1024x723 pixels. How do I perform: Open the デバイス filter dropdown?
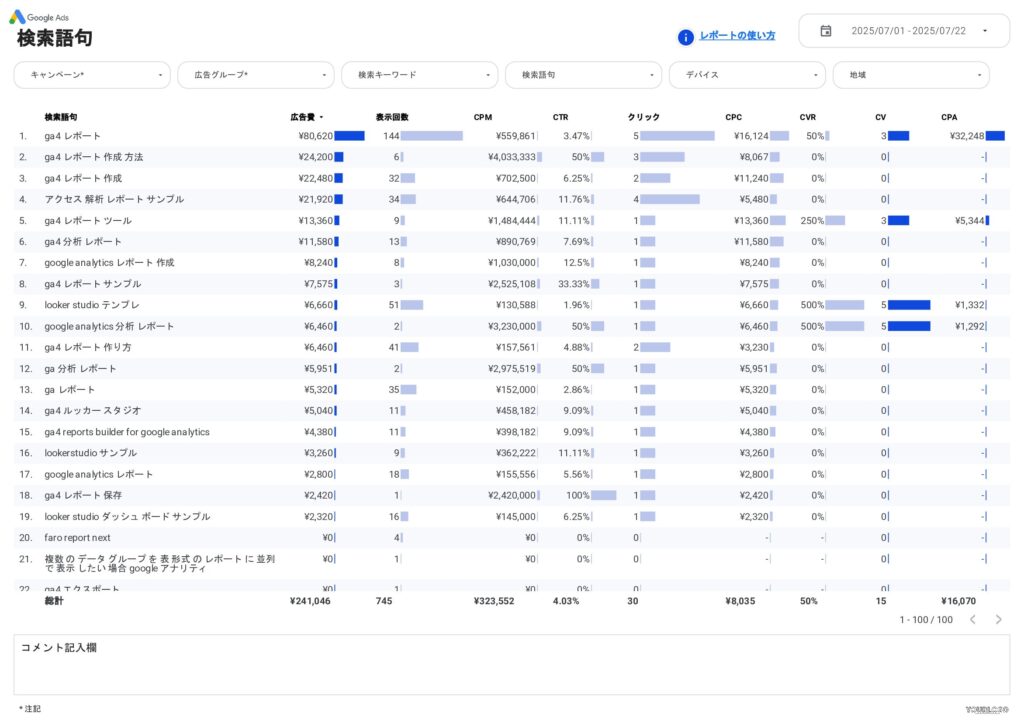coord(747,74)
